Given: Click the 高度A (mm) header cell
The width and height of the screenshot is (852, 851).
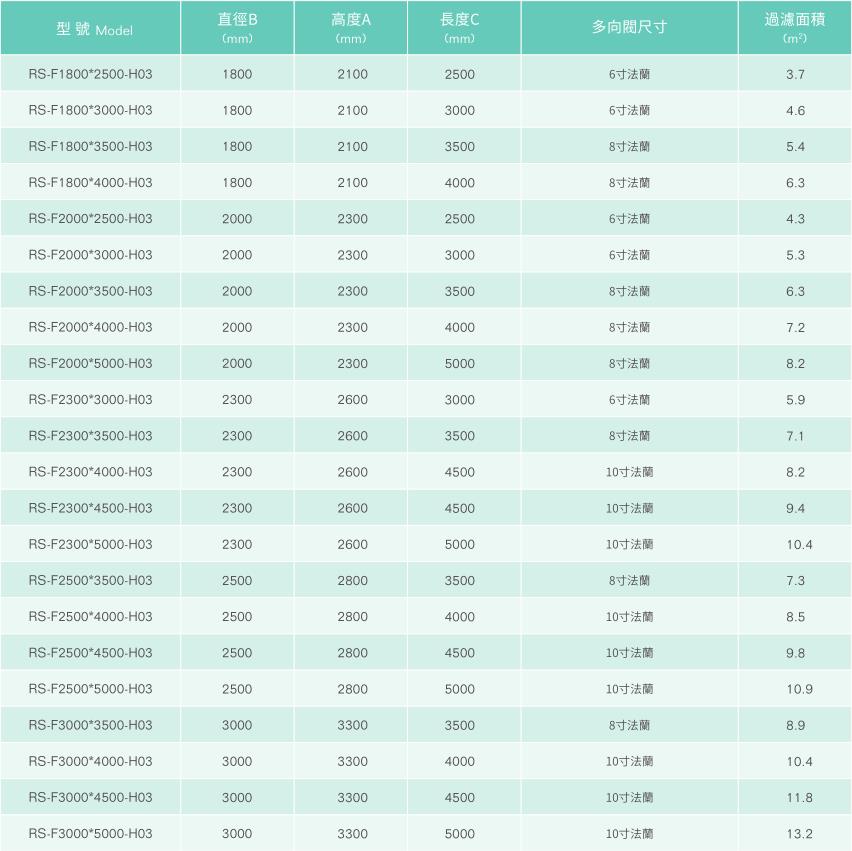Looking at the screenshot, I should coord(351,28).
